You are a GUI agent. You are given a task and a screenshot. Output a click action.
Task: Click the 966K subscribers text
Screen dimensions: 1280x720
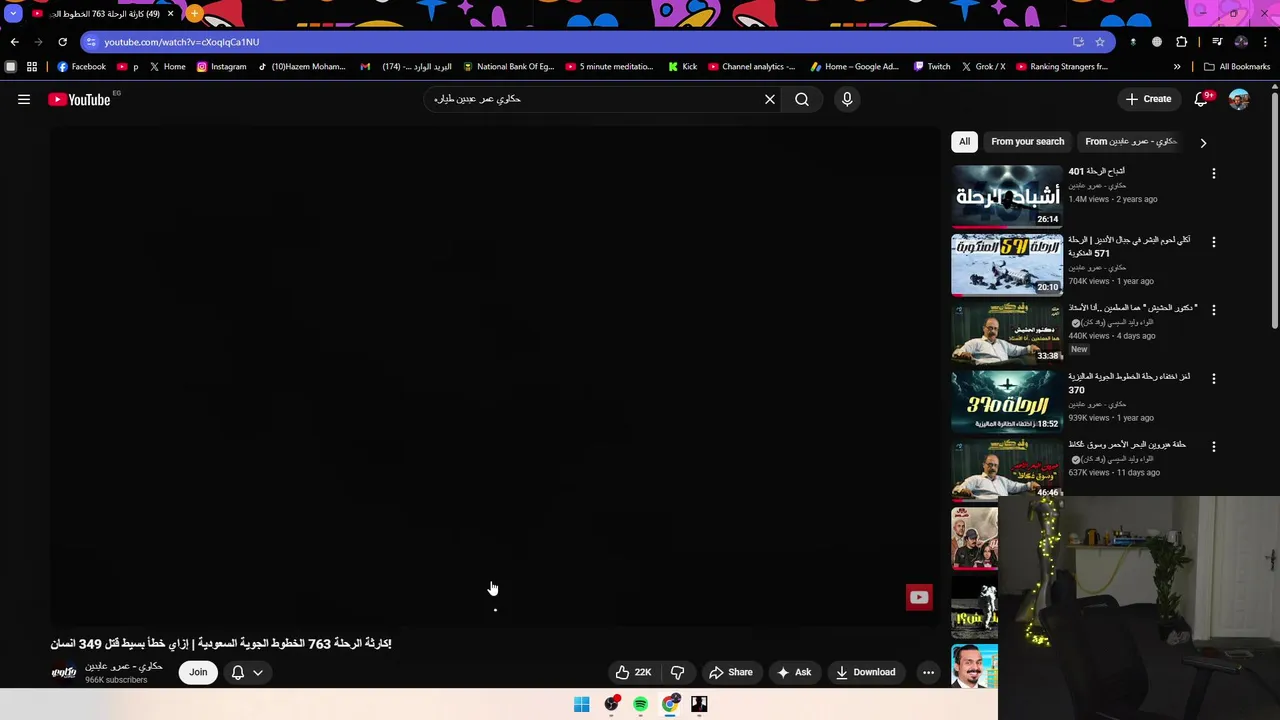(116, 680)
